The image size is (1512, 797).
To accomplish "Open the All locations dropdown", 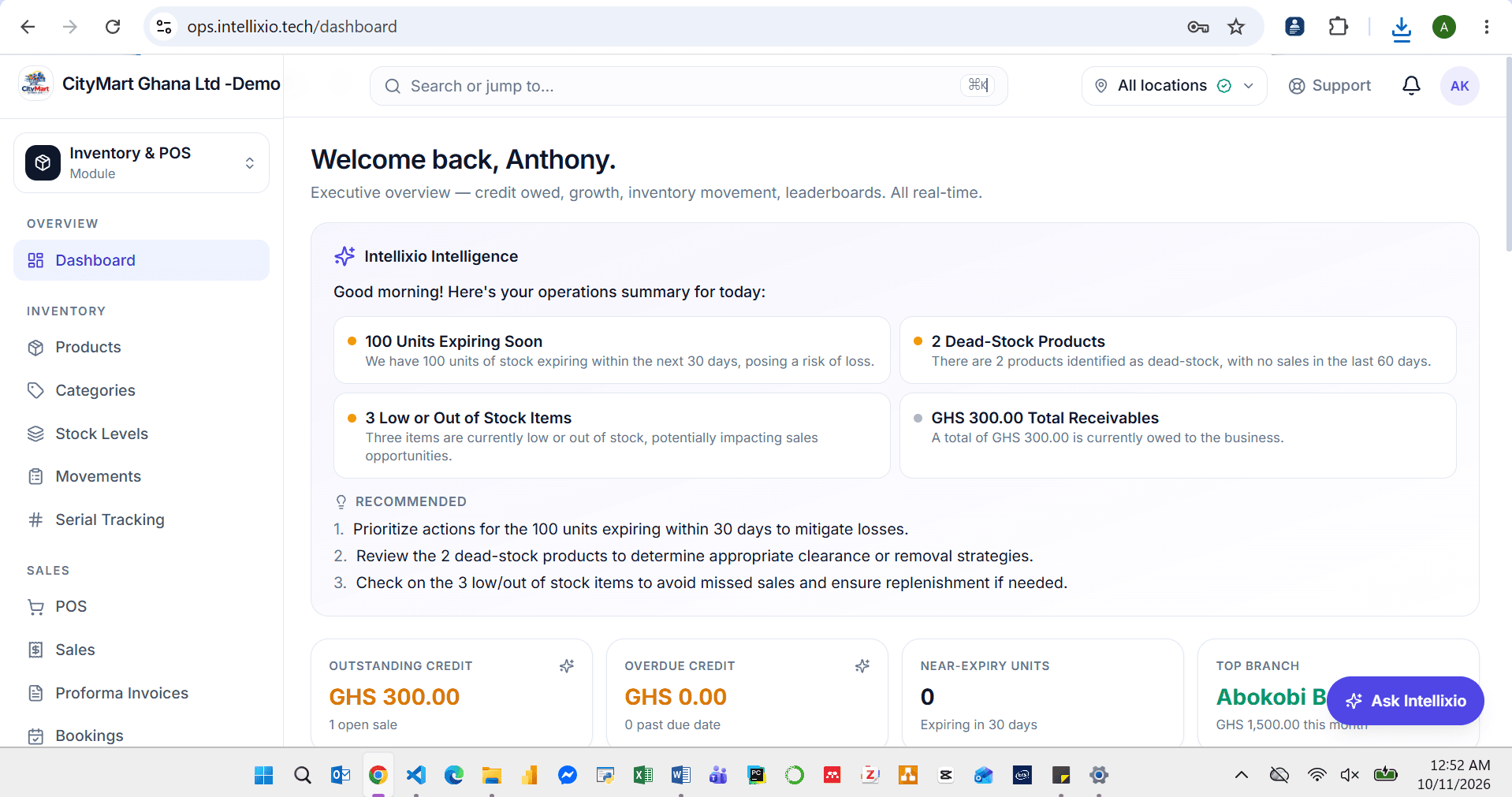I will click(x=1174, y=86).
